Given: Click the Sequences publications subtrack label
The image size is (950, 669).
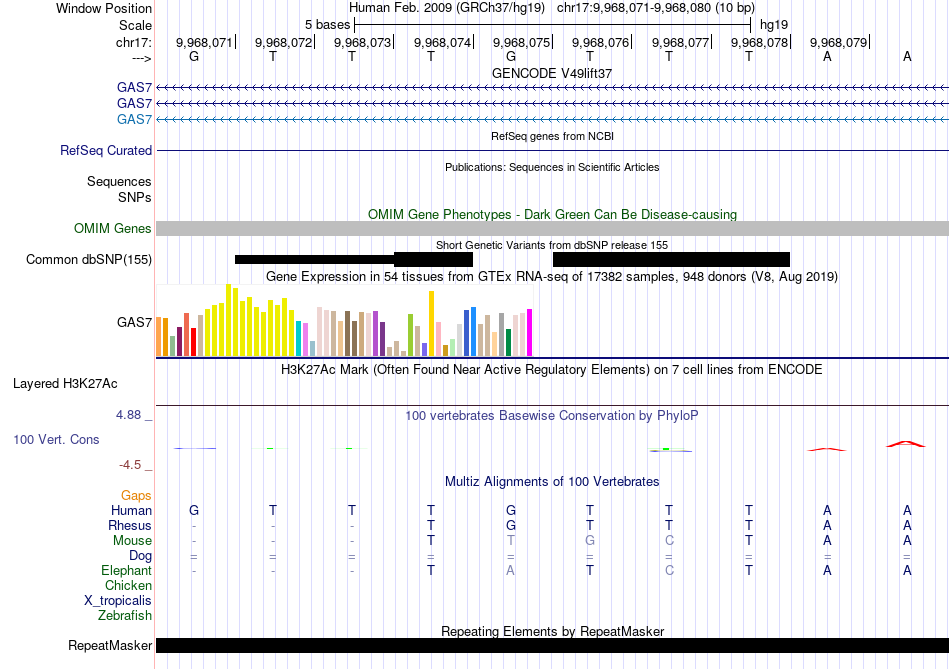Looking at the screenshot, I should click(119, 181).
